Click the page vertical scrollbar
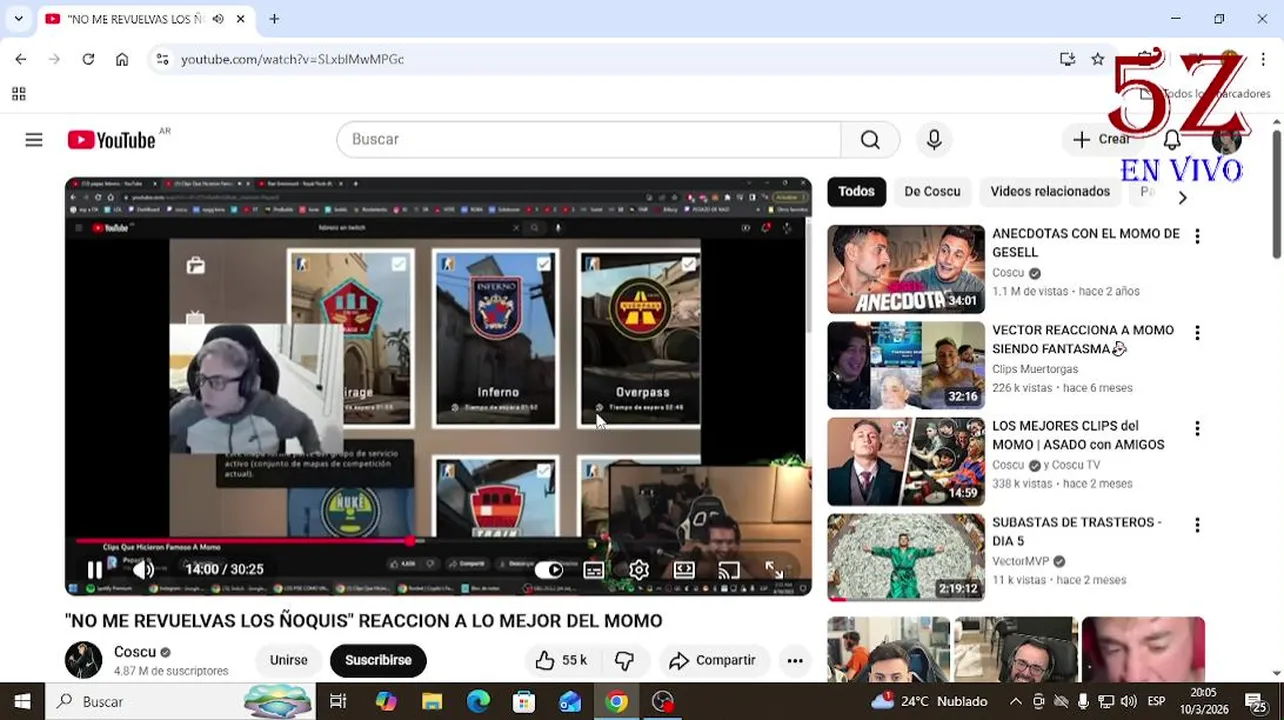The height and width of the screenshot is (720, 1284). 1276,193
